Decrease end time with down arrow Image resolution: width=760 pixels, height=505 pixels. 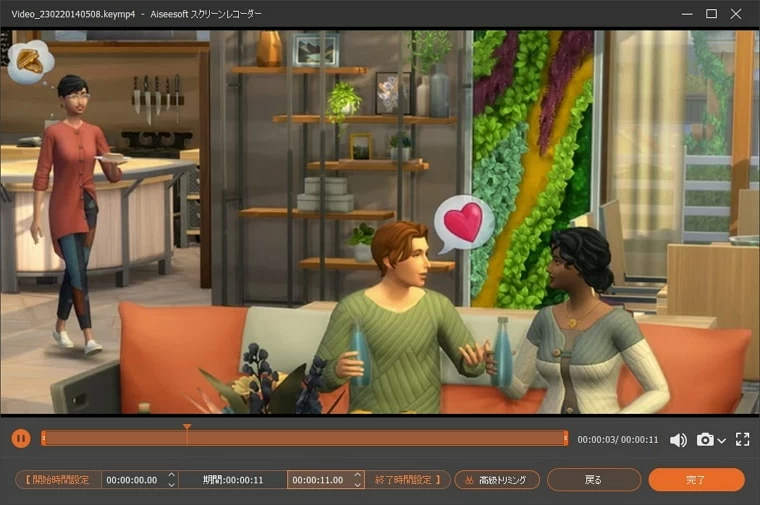(357, 485)
